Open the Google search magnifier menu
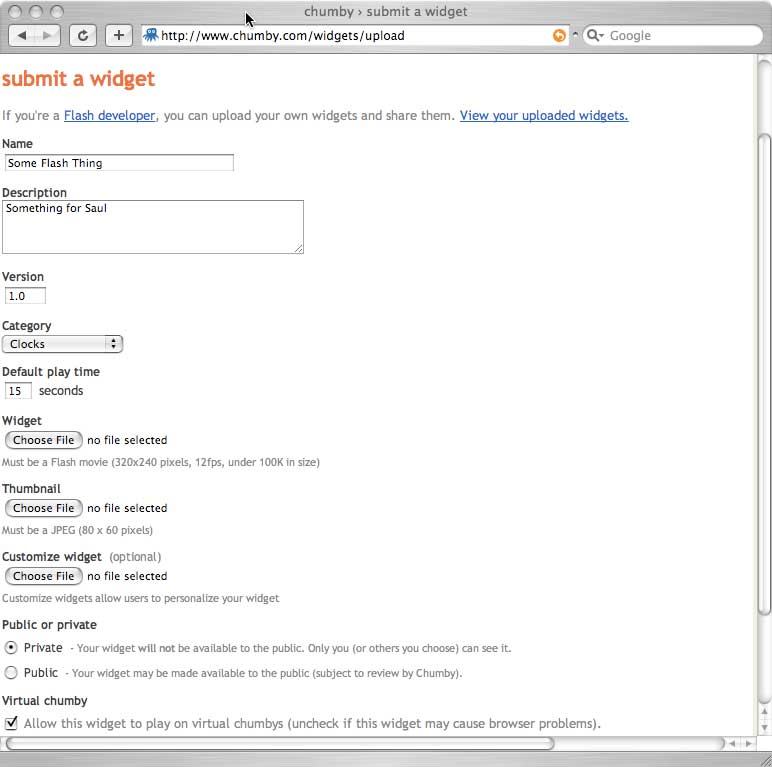The width and height of the screenshot is (772, 767). [595, 35]
